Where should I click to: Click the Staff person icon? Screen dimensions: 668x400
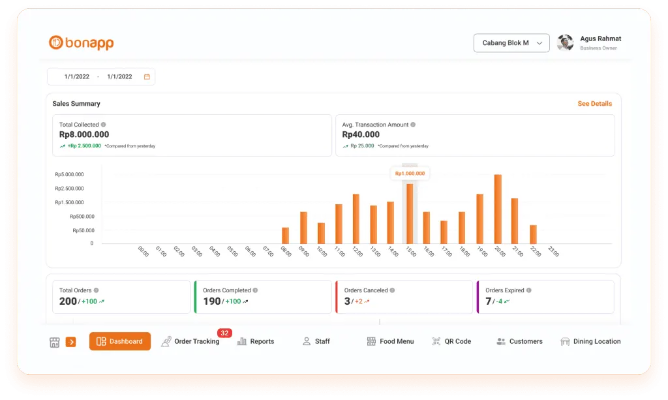(306, 341)
